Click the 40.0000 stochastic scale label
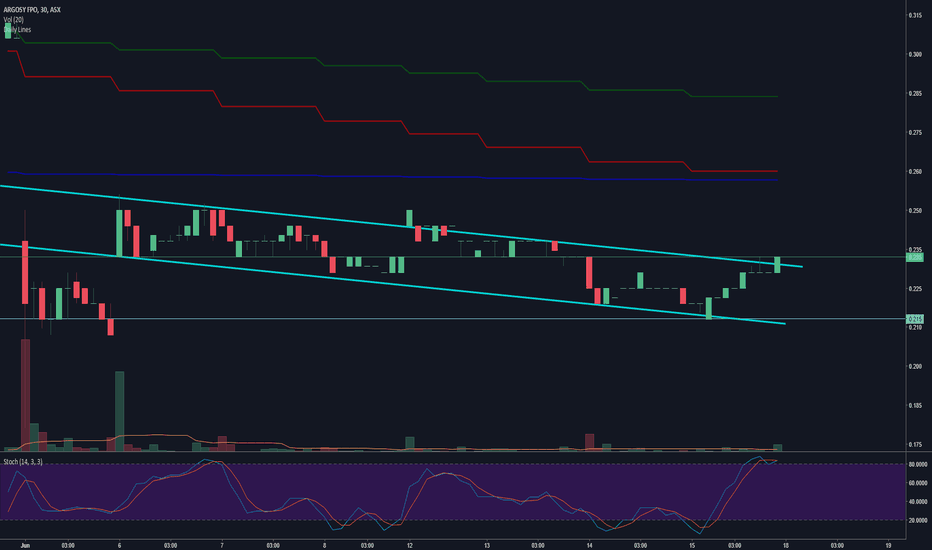 (917, 502)
